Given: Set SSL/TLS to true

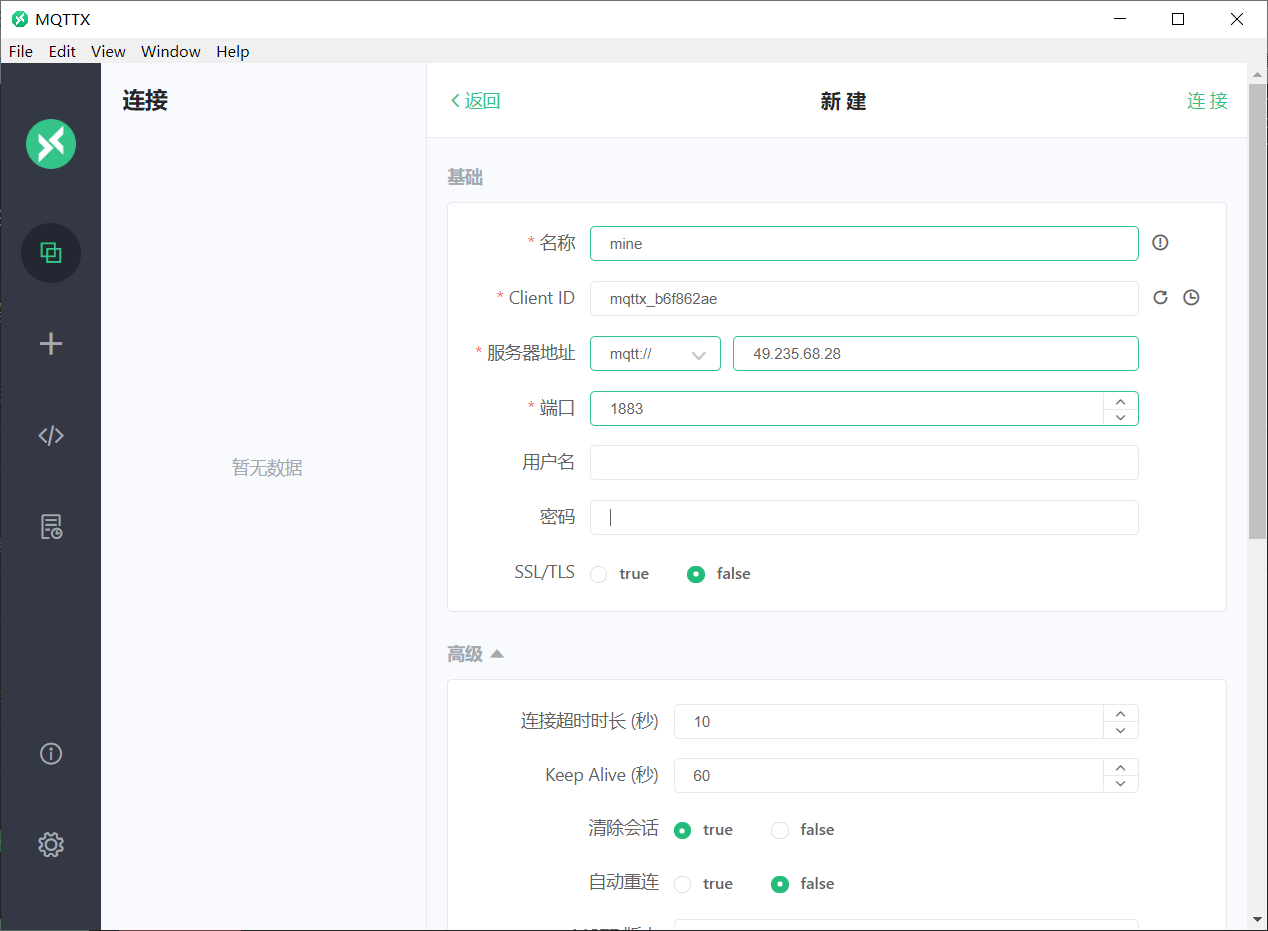Looking at the screenshot, I should (x=599, y=574).
